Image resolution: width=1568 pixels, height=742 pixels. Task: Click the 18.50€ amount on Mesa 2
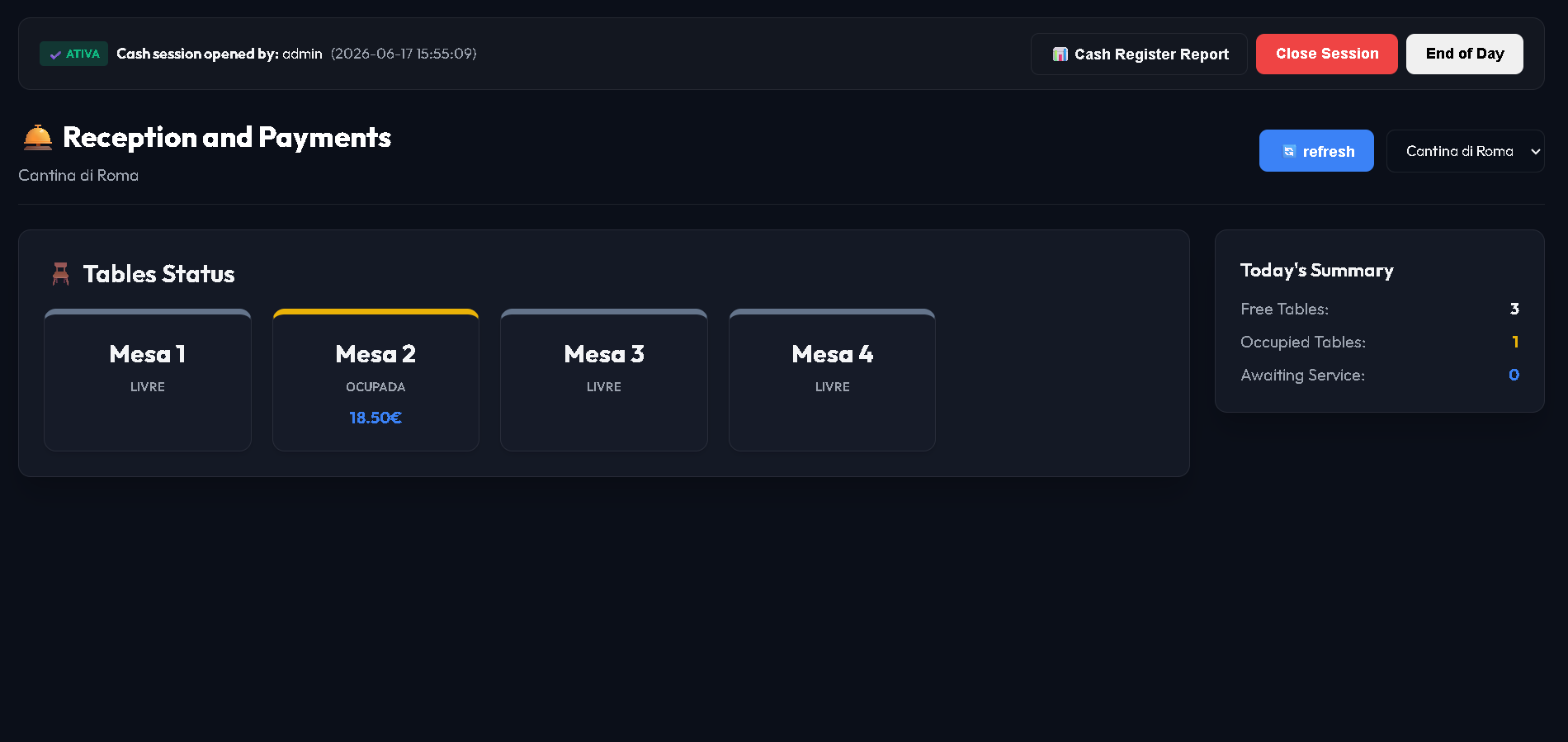(x=375, y=418)
